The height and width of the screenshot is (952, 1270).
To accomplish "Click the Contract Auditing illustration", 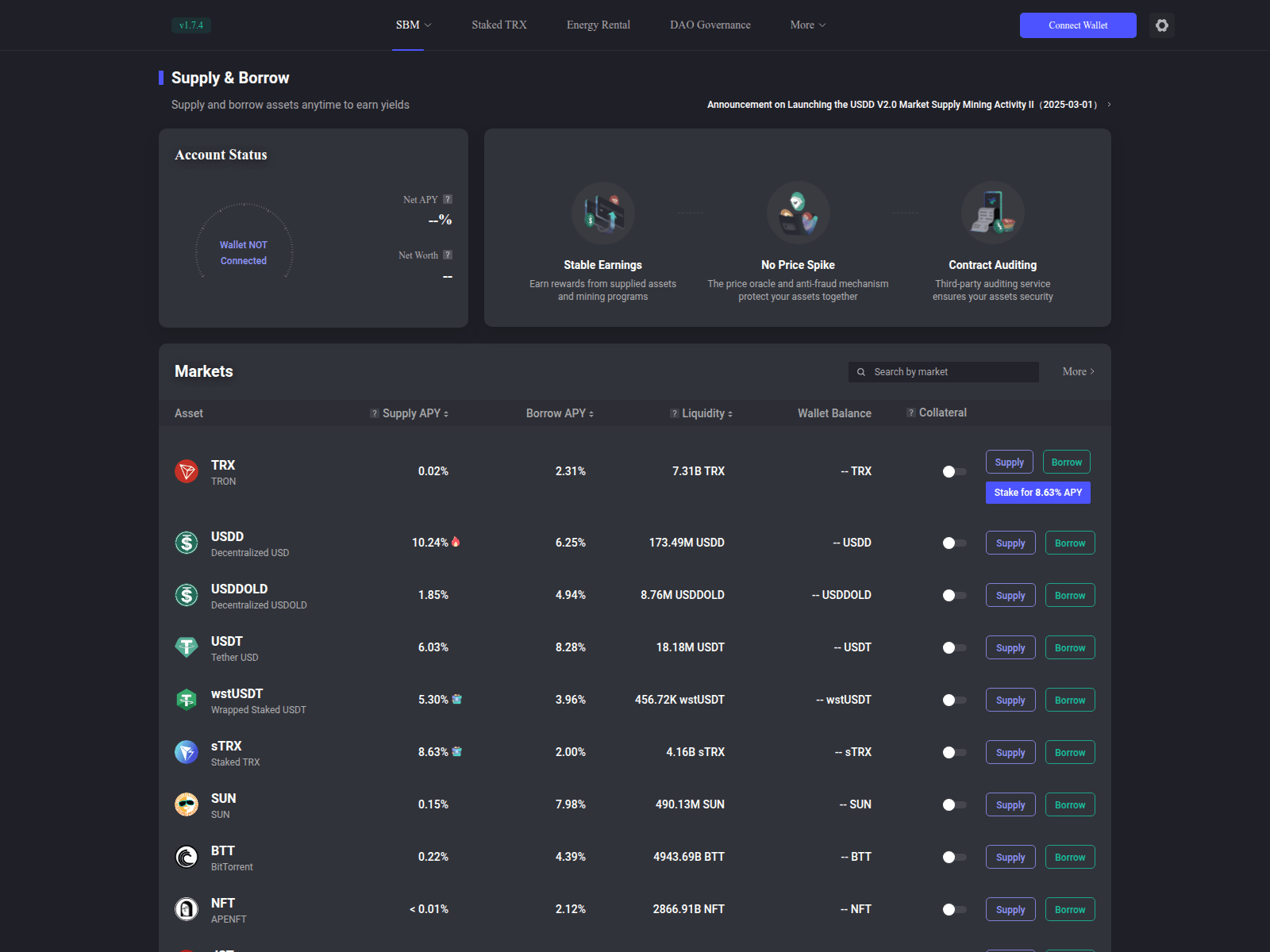I will point(993,213).
